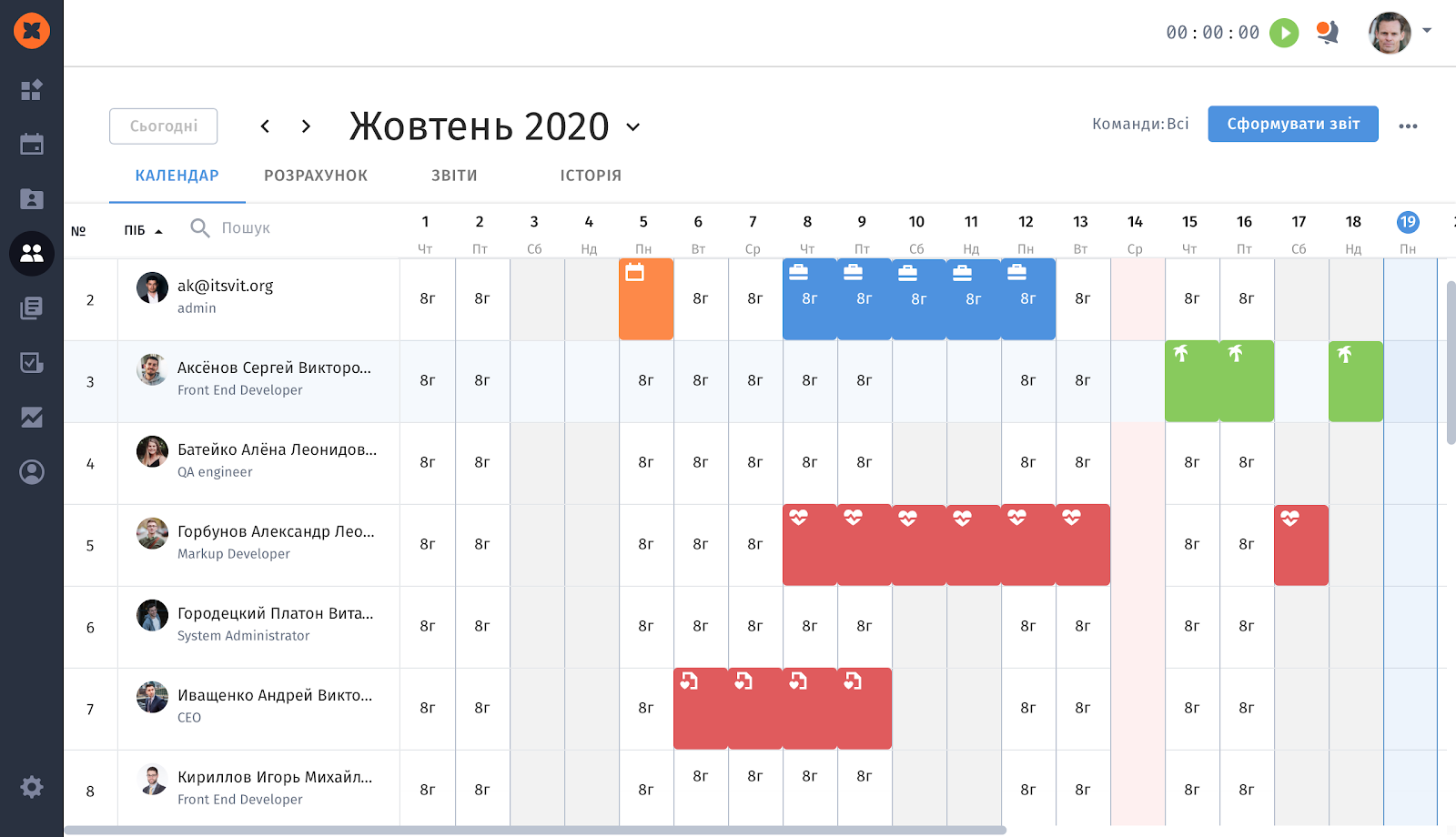This screenshot has width=1456, height=837.
Task: Focus the Пошук search field
Action: click(246, 227)
